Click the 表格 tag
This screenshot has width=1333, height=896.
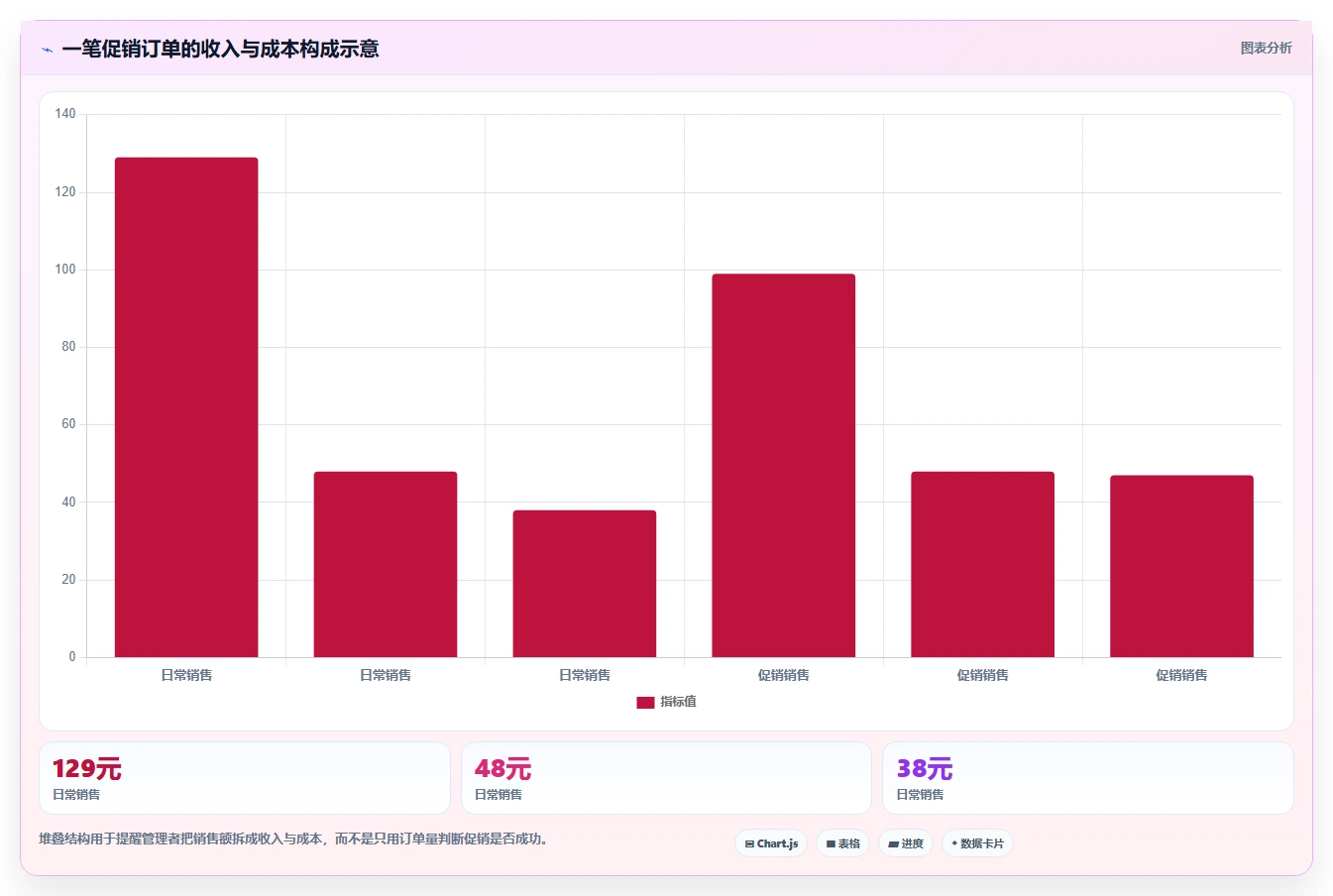coord(843,843)
